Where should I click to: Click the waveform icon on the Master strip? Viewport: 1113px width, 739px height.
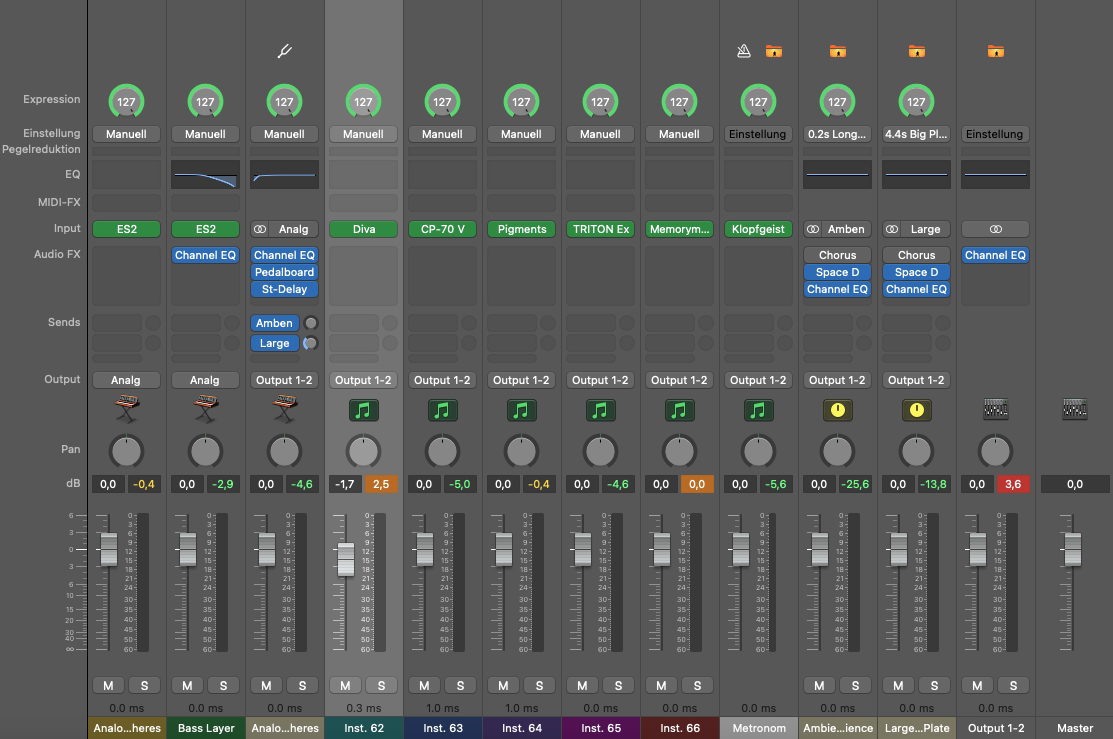(1075, 409)
